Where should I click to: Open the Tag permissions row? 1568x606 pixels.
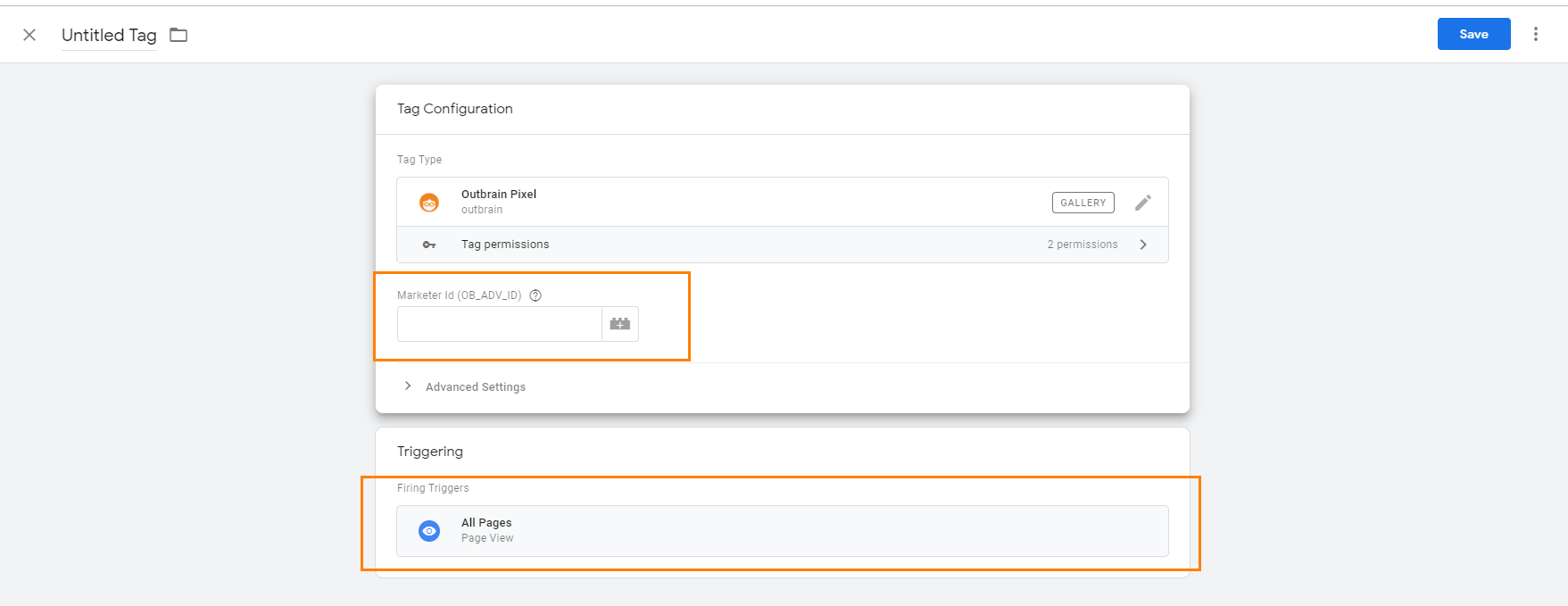coord(505,245)
